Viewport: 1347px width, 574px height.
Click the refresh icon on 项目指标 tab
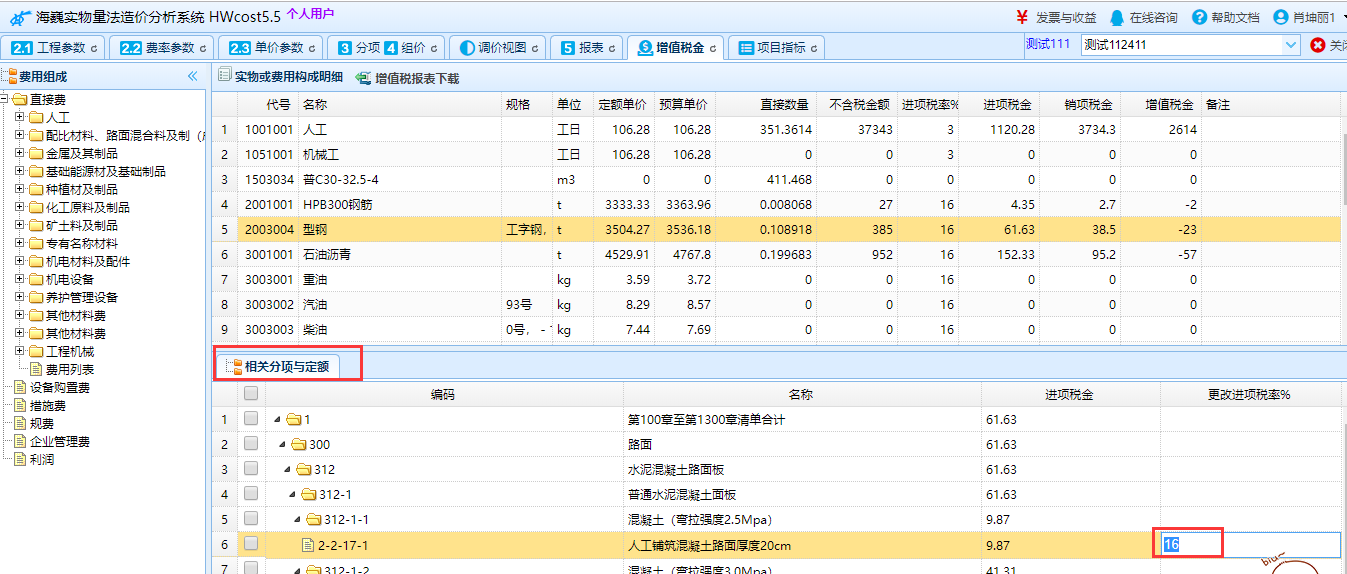(x=814, y=48)
